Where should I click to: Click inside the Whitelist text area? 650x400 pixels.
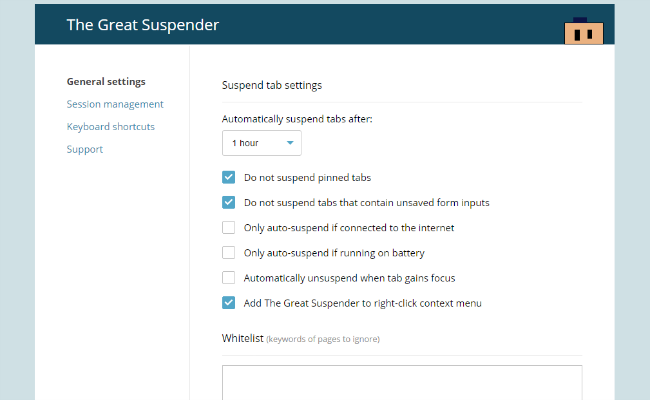coord(402,383)
